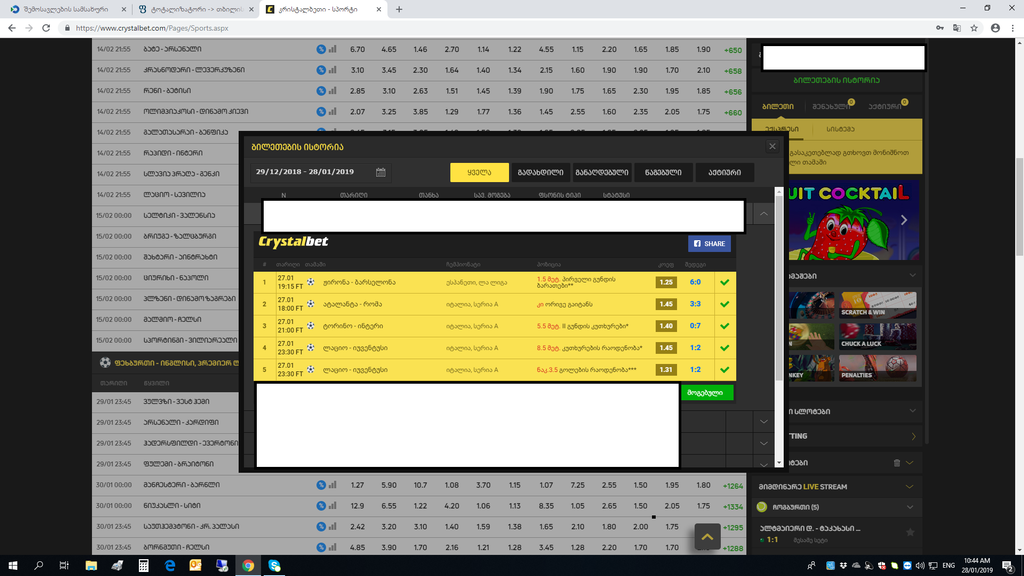Open the SCRATCH & WIN game thumbnail
1024x576 pixels.
tap(878, 305)
